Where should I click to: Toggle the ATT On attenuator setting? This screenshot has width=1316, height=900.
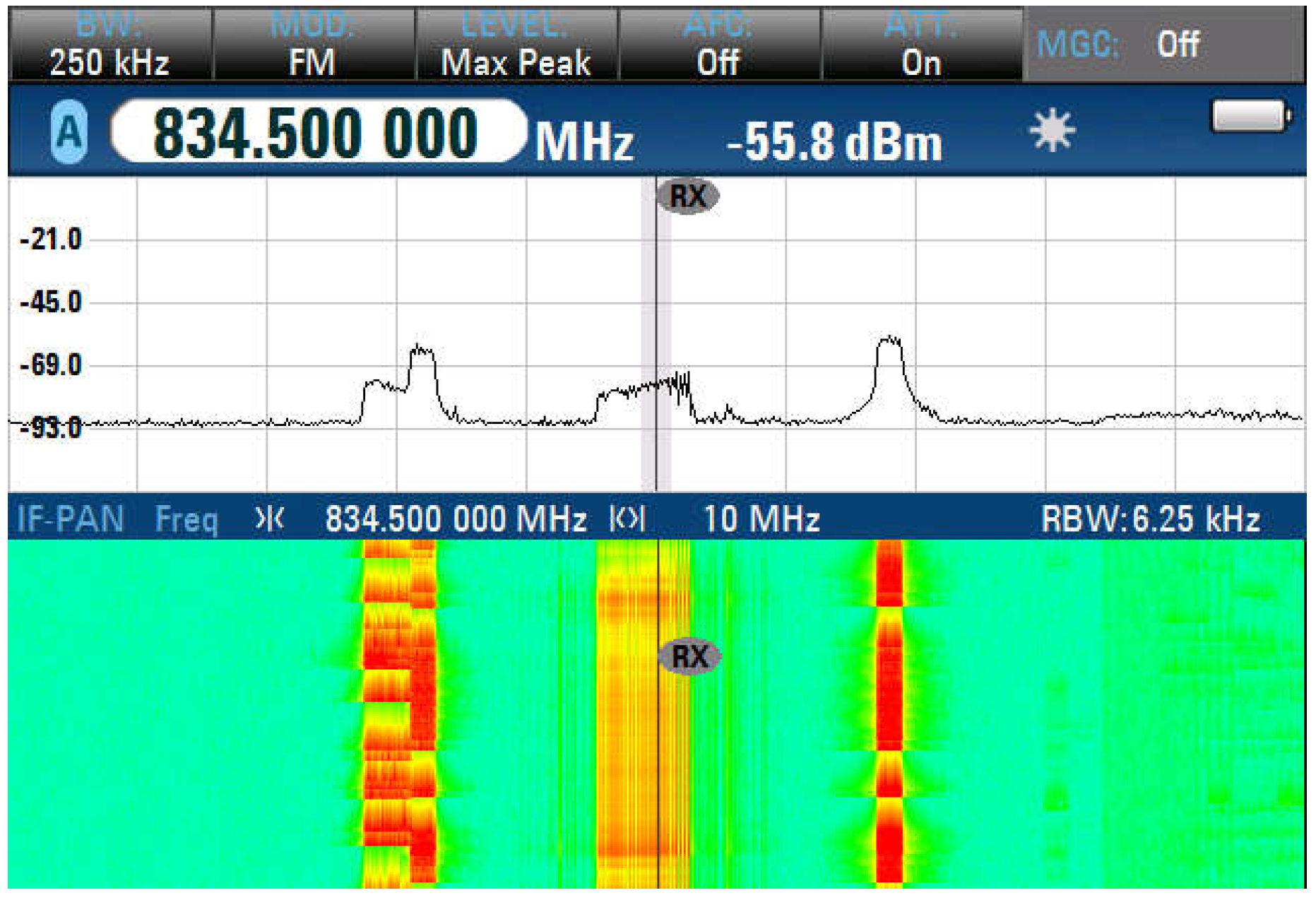(921, 45)
